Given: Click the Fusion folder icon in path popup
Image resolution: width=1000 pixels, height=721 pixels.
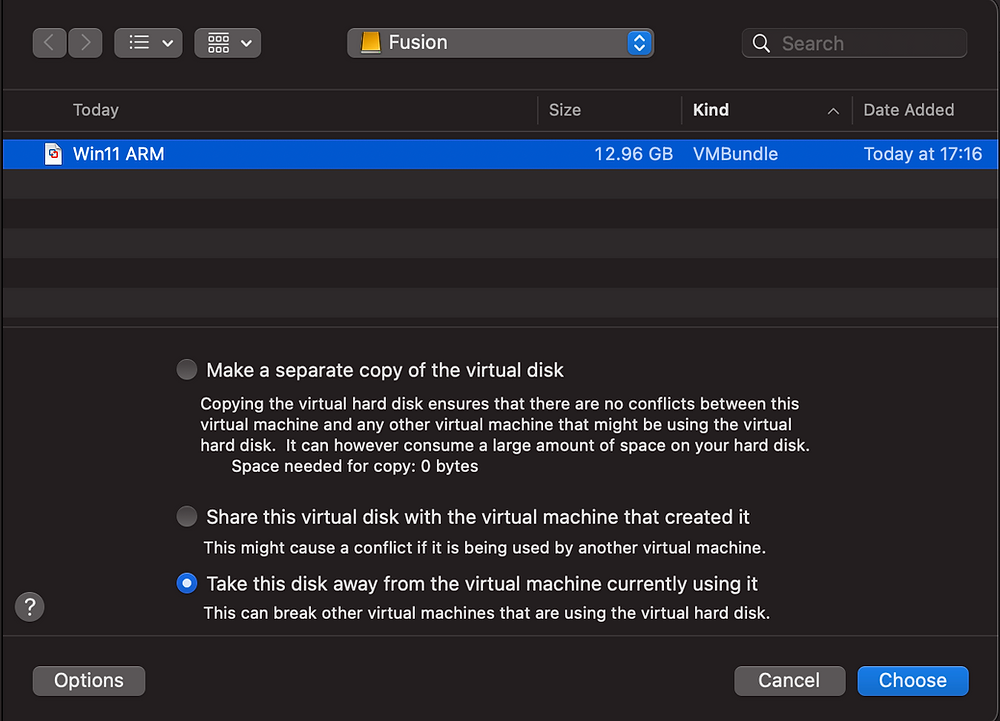Looking at the screenshot, I should coord(371,43).
